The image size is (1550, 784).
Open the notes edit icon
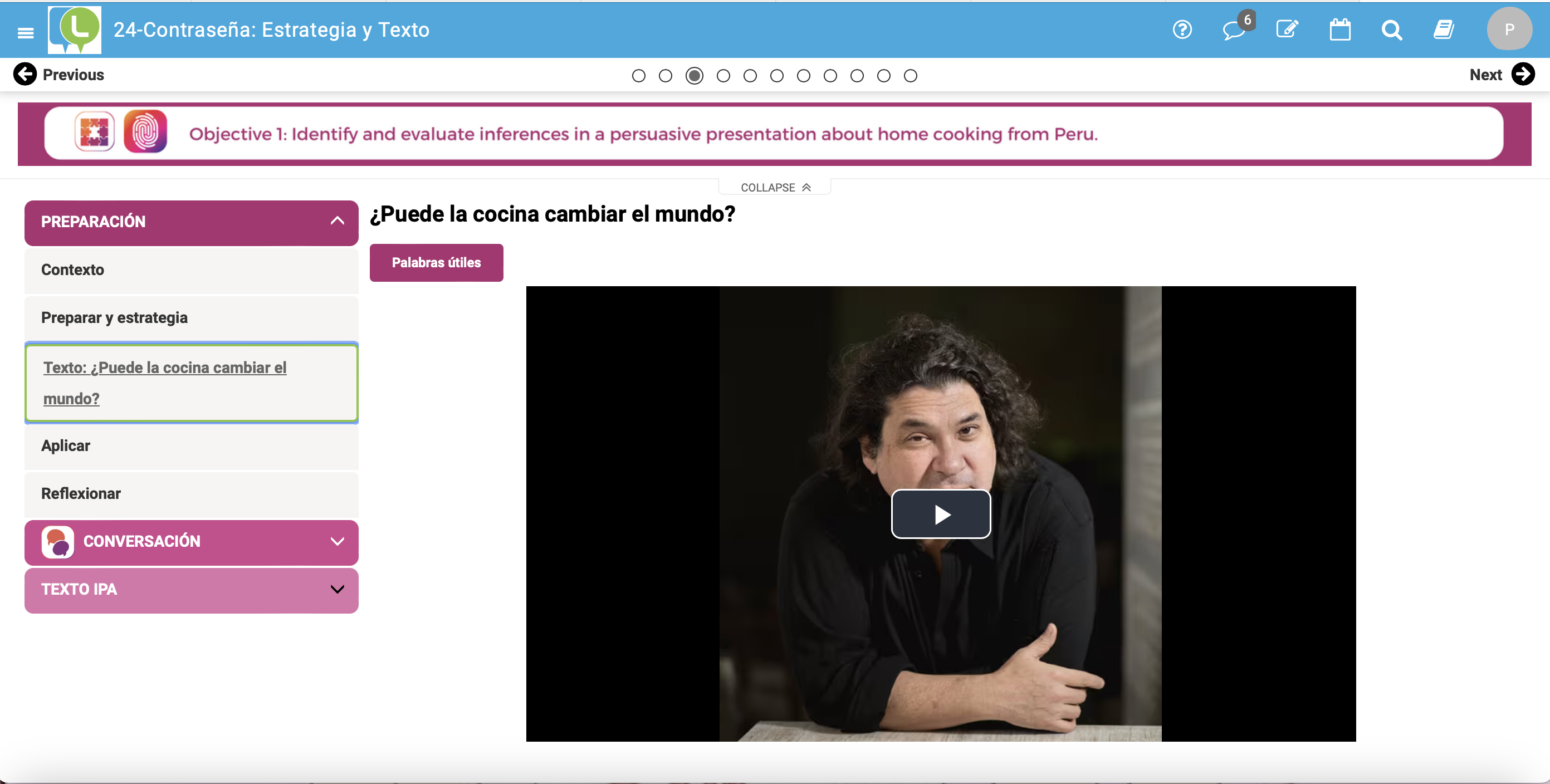pos(1287,30)
